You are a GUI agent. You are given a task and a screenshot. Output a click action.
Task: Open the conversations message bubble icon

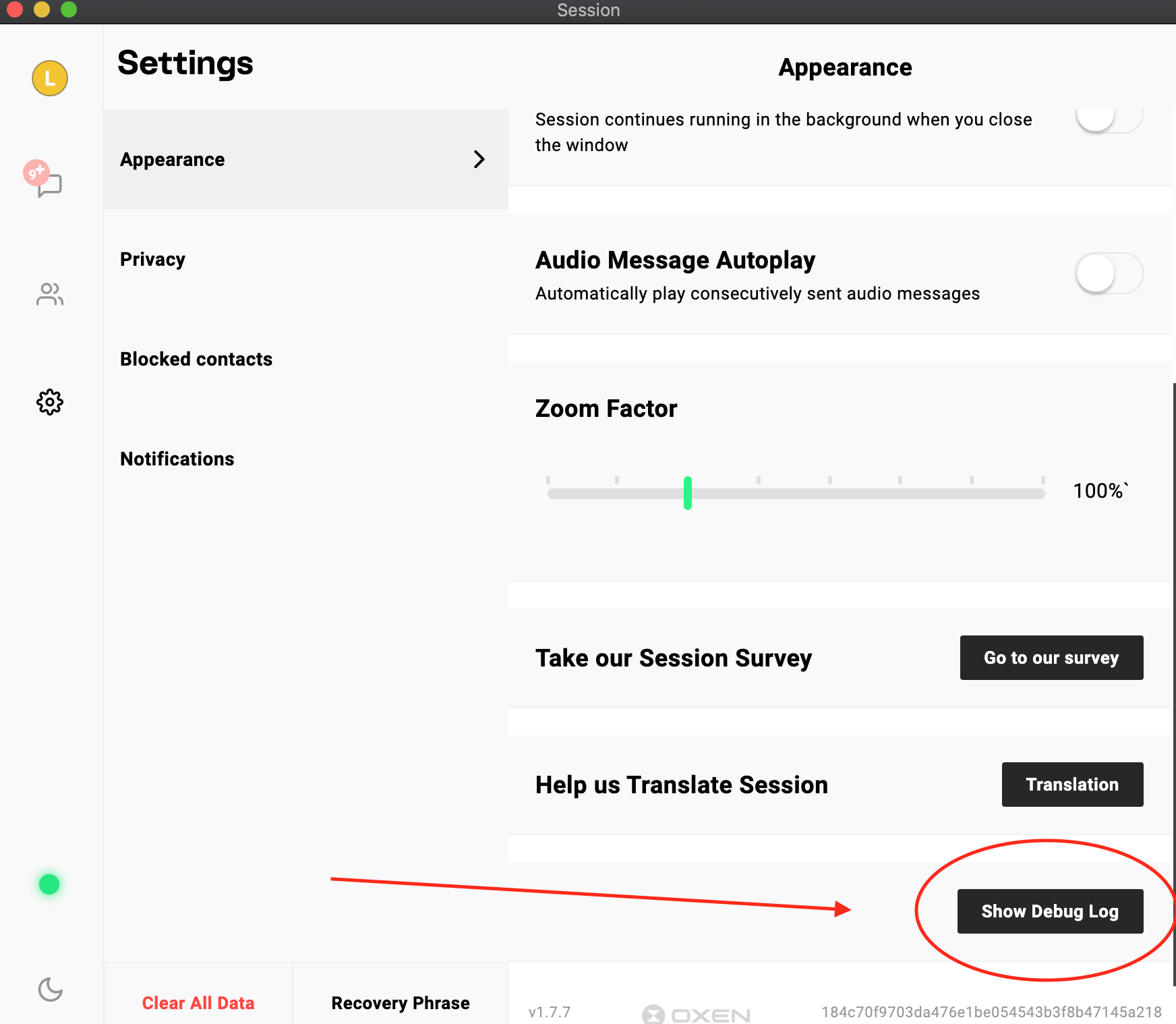[x=51, y=186]
